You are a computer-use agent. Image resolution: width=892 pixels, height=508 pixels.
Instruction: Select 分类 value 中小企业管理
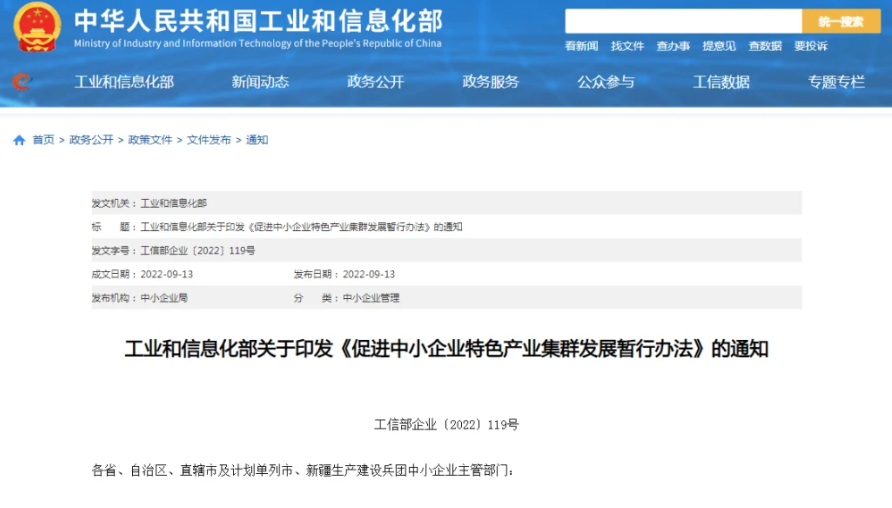click(371, 298)
